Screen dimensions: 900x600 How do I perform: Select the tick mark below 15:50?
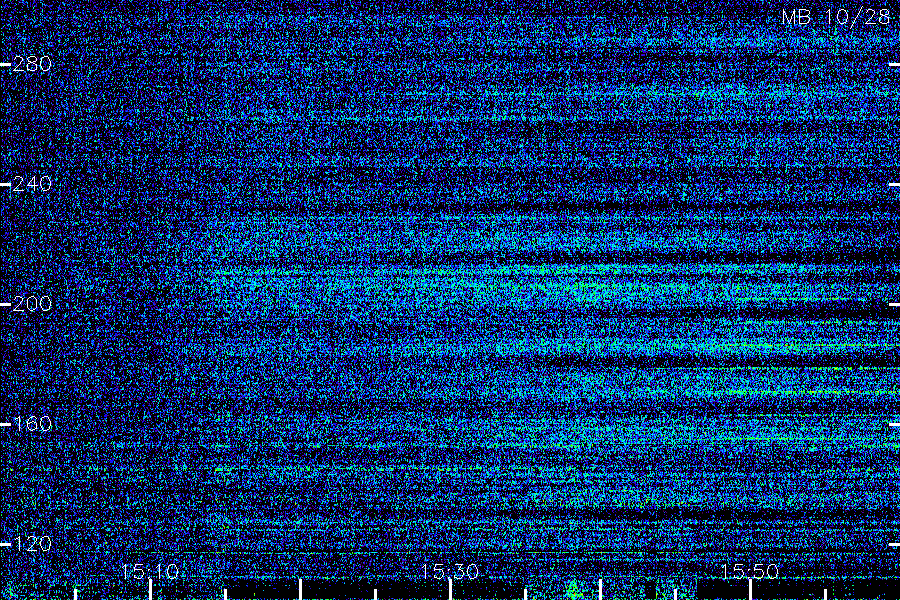(x=750, y=590)
